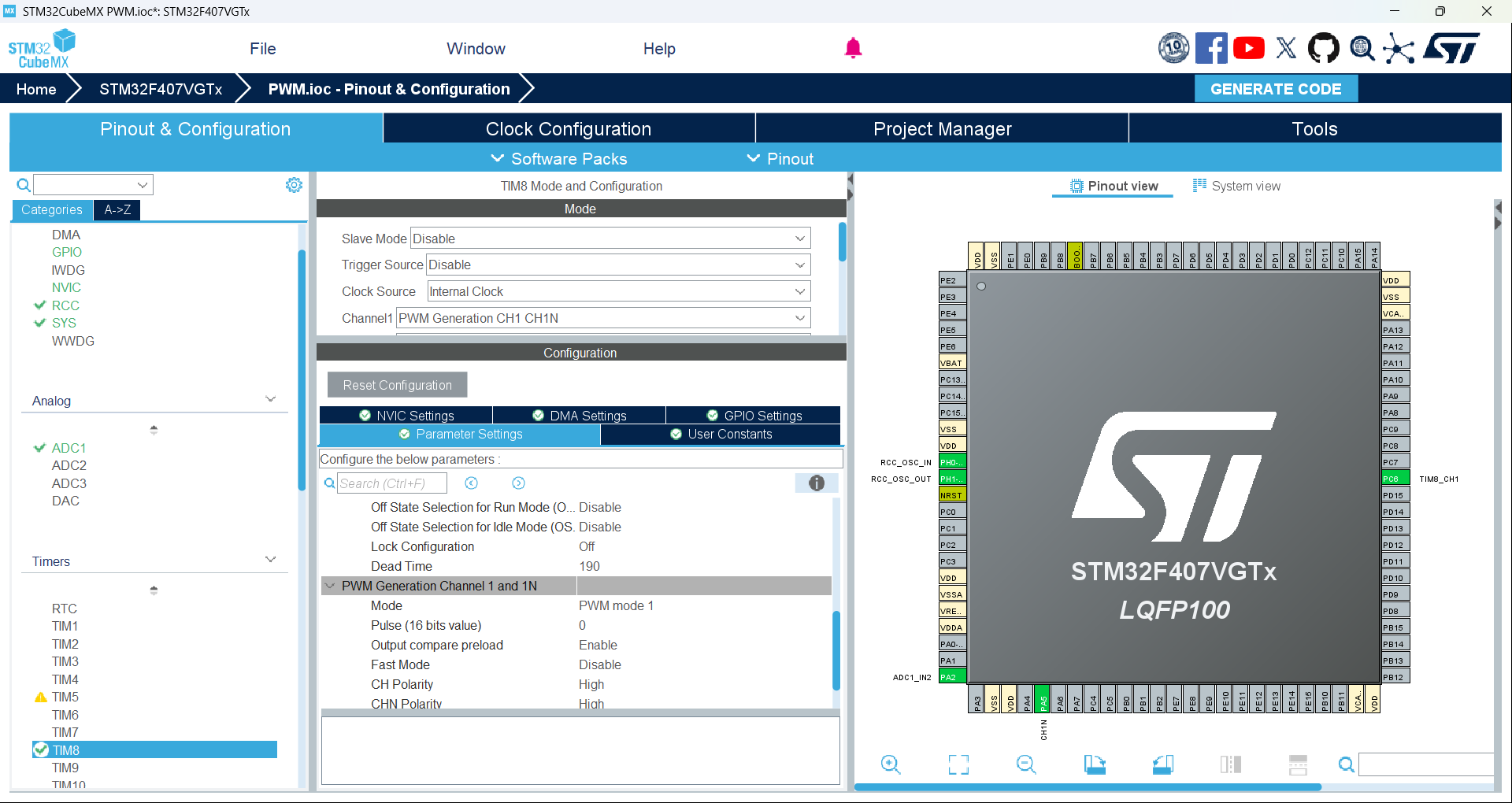Screen dimensions: 1512x803
Task: Highlight the green PC6 TIM8_CH1 pin
Action: (x=1394, y=478)
